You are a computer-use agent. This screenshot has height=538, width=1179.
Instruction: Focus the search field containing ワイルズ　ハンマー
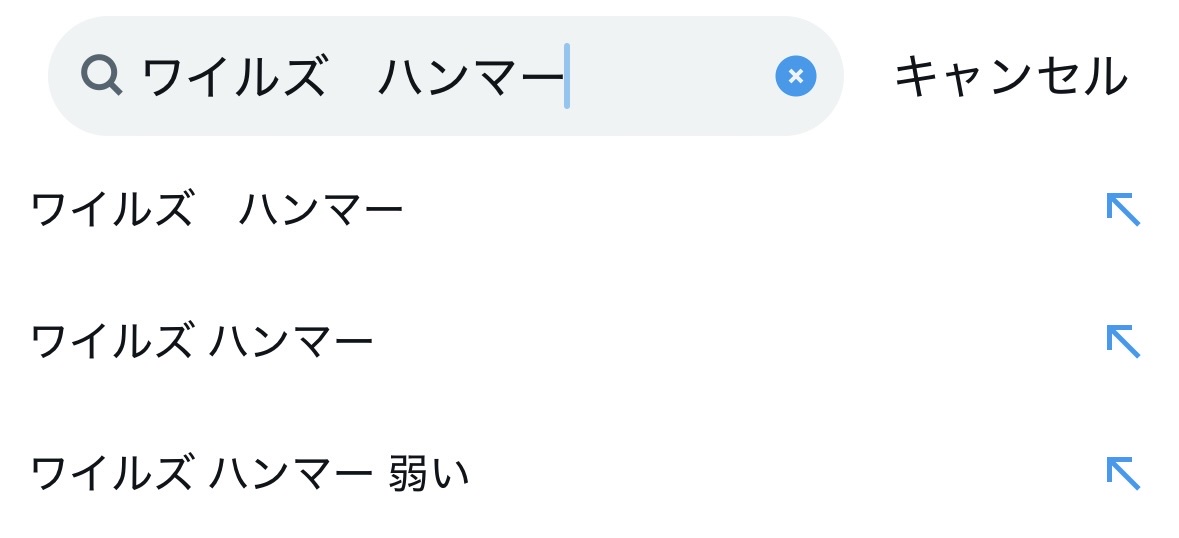tap(446, 76)
